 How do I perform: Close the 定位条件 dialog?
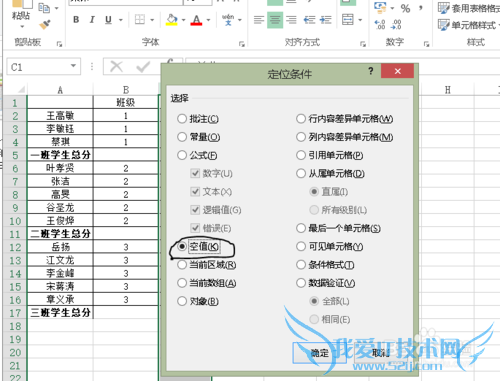397,71
